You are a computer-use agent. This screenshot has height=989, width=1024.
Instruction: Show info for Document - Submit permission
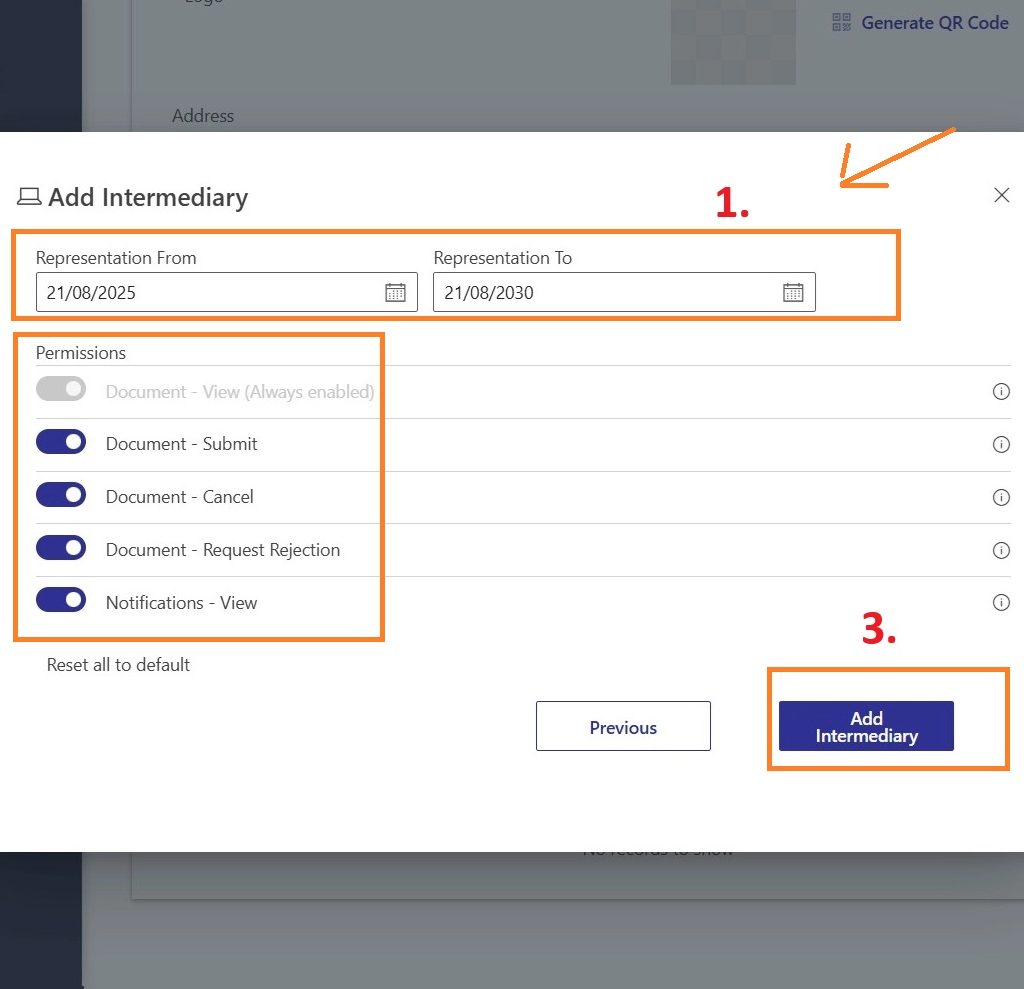click(1001, 444)
